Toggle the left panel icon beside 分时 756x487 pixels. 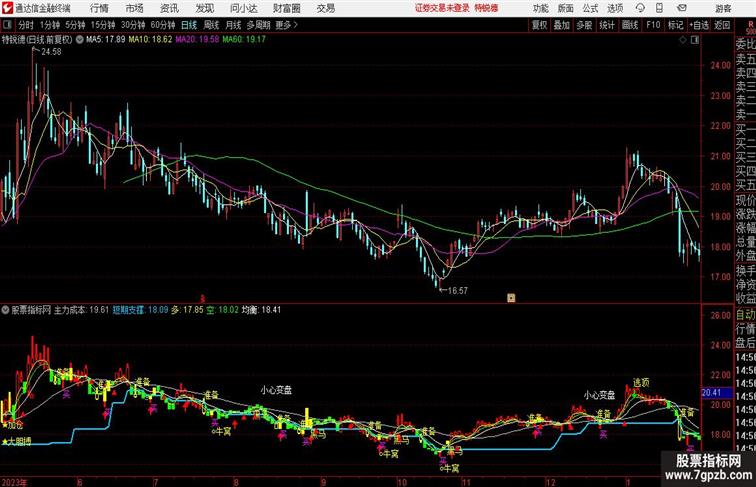[x=7, y=25]
